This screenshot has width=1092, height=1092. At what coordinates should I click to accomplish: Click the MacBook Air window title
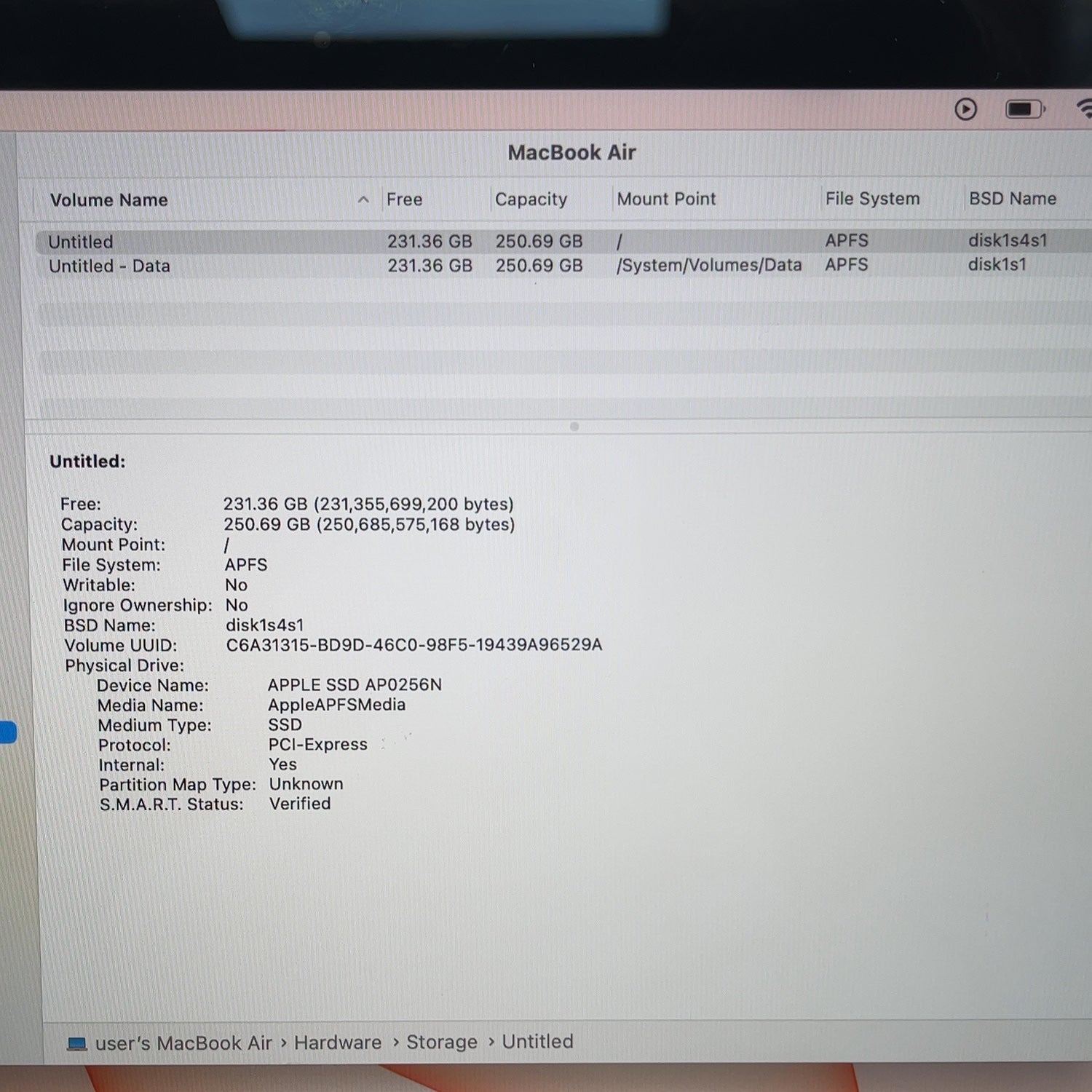[x=571, y=152]
